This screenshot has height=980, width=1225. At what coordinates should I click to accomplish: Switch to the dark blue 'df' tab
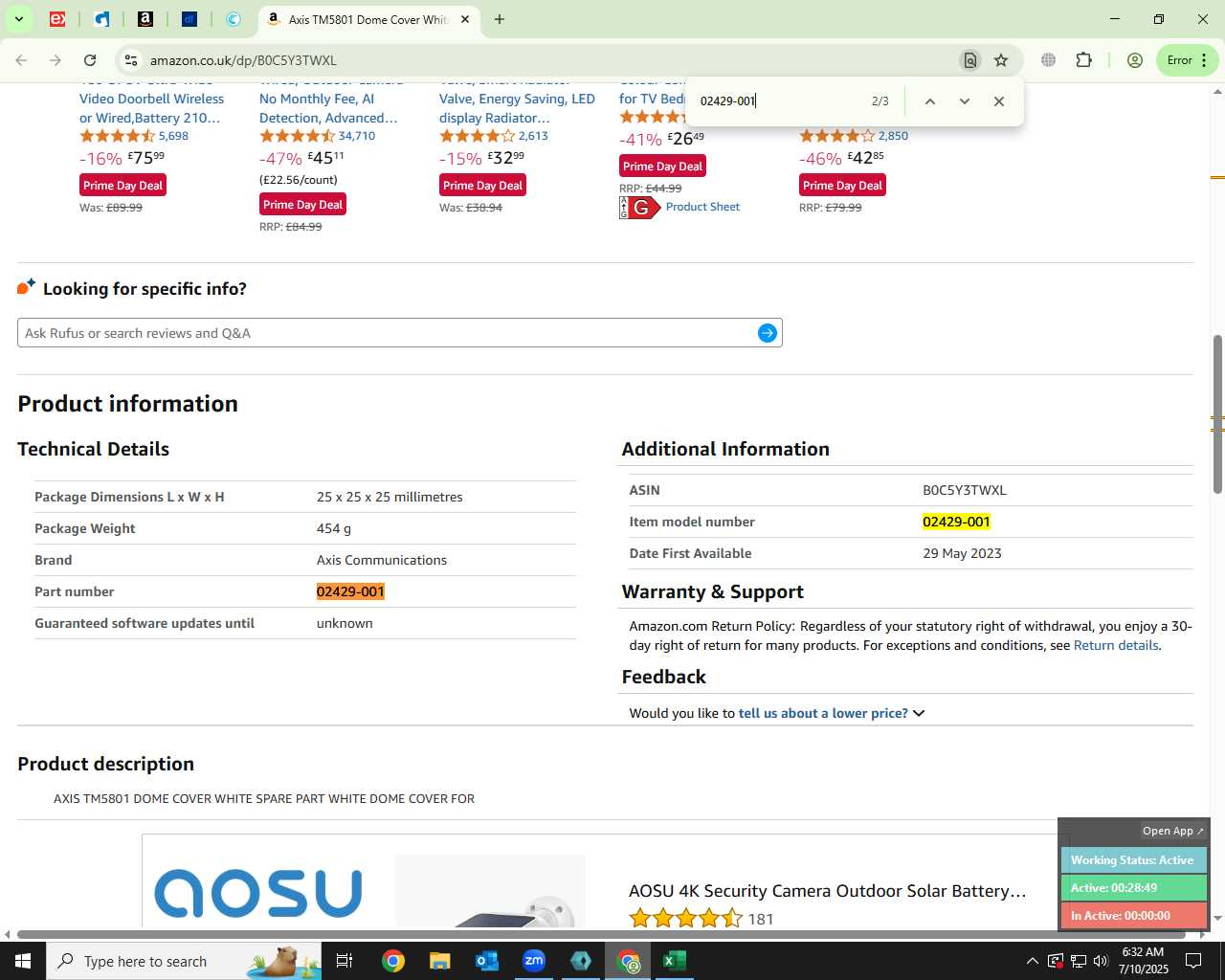pos(189,19)
